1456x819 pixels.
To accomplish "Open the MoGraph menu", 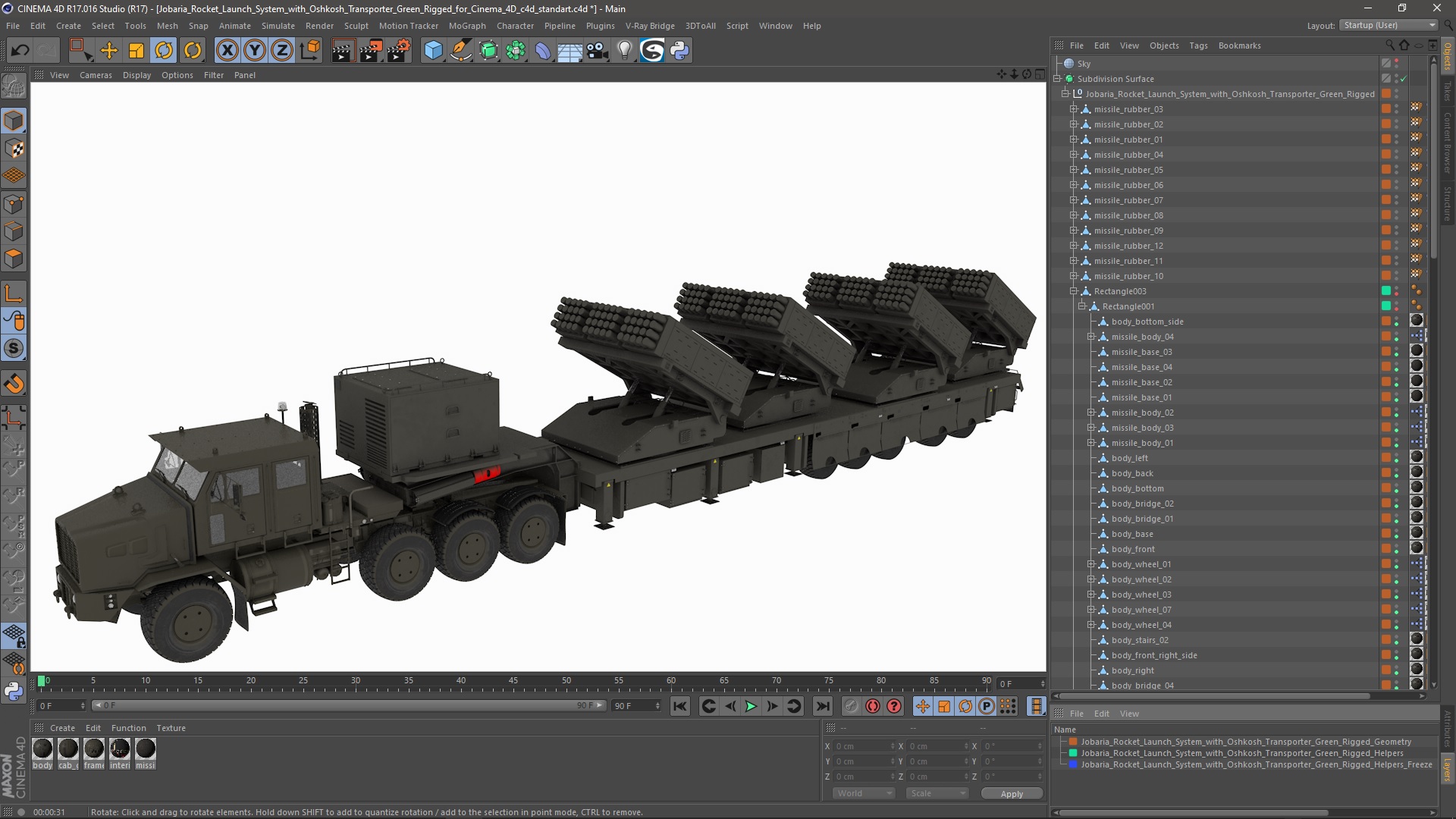I will [x=467, y=26].
